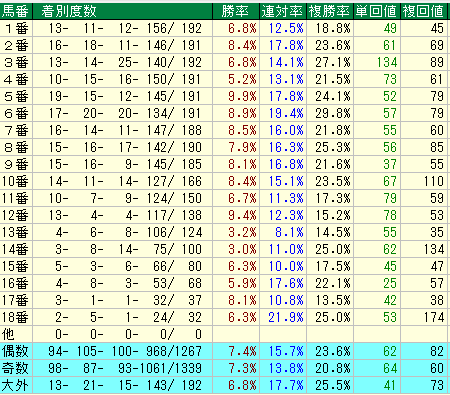The width and height of the screenshot is (450, 395).
Task: Click 10番's 複回値 value 110
Action: 434,181
